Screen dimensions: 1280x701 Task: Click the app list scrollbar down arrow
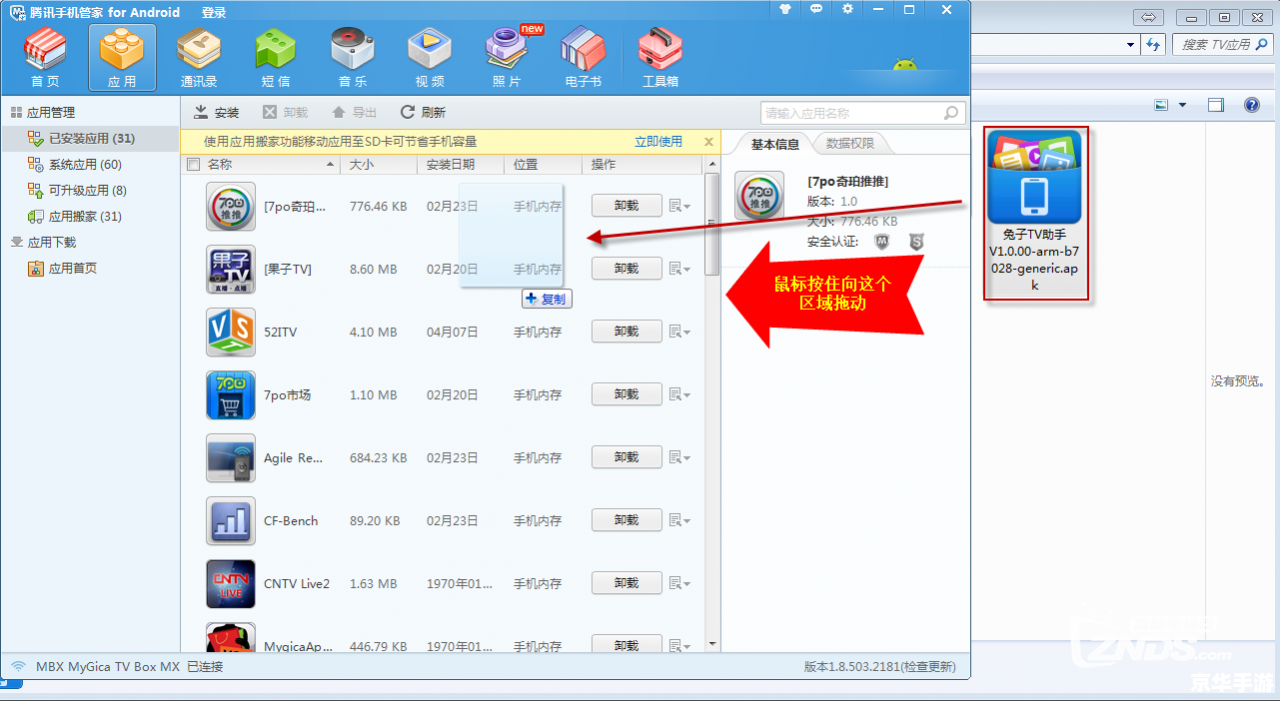pos(712,645)
